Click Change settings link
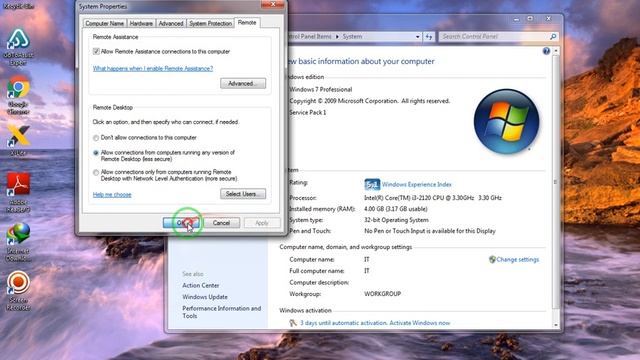The height and width of the screenshot is (360, 640). (x=518, y=260)
